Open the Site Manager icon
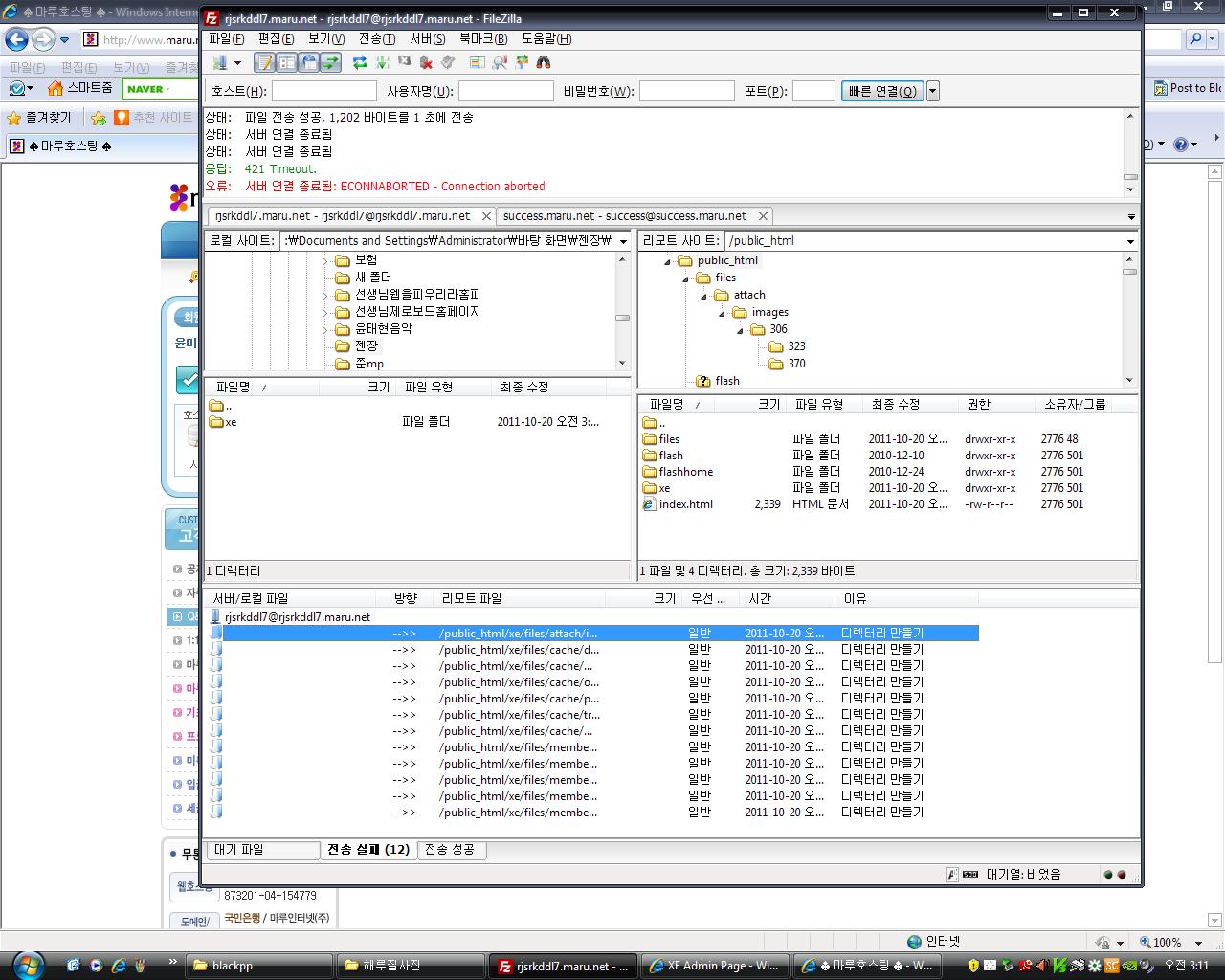 pyautogui.click(x=220, y=63)
